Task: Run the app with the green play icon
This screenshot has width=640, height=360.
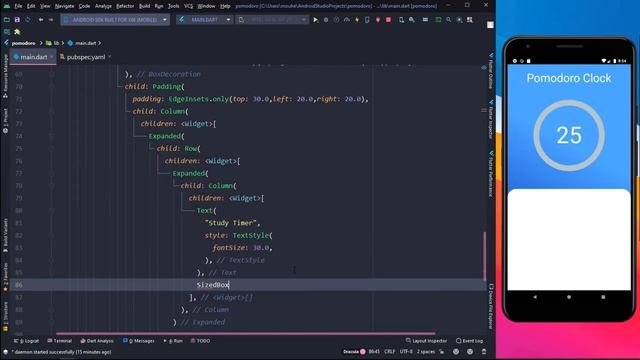Action: click(x=316, y=20)
